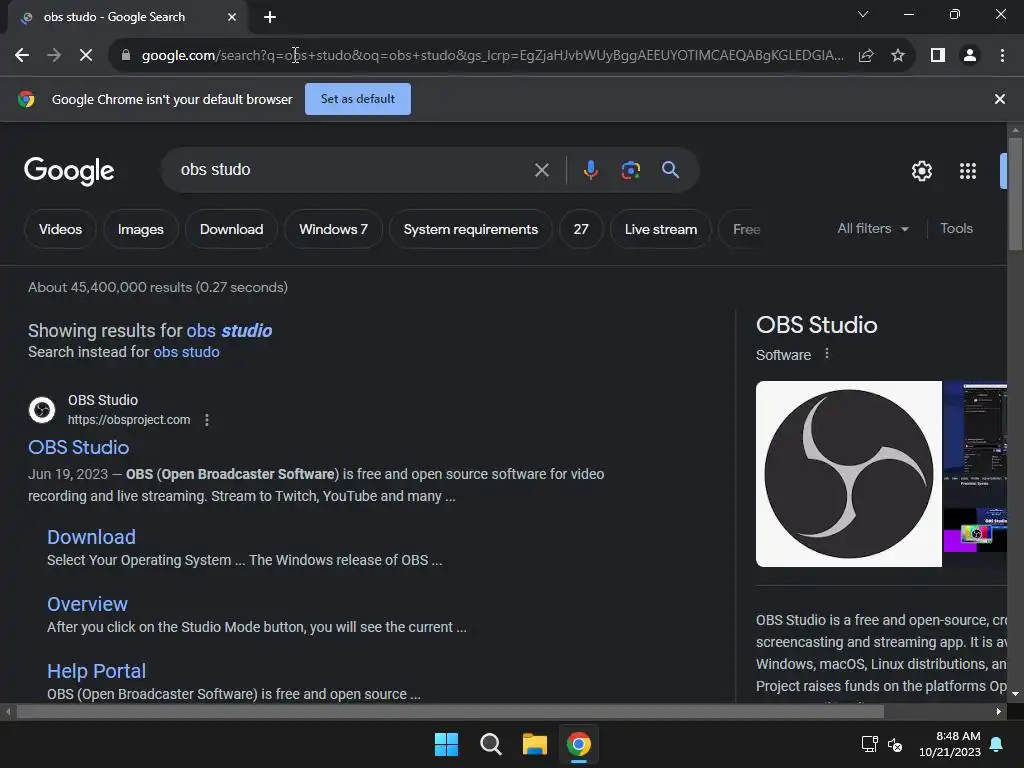This screenshot has height=768, width=1024.
Task: Search by image with Google Lens
Action: tap(630, 170)
